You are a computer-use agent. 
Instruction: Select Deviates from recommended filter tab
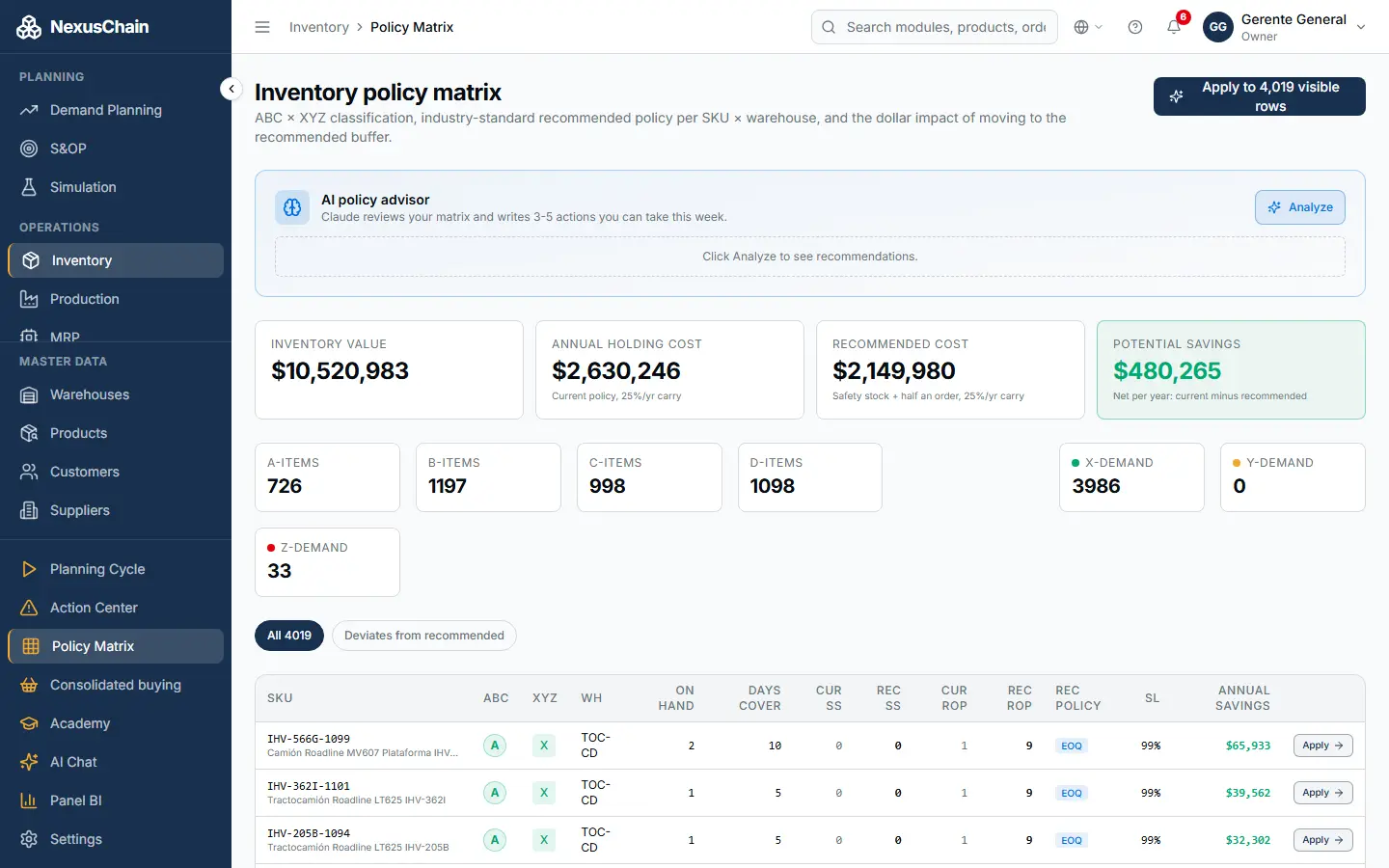coord(424,636)
